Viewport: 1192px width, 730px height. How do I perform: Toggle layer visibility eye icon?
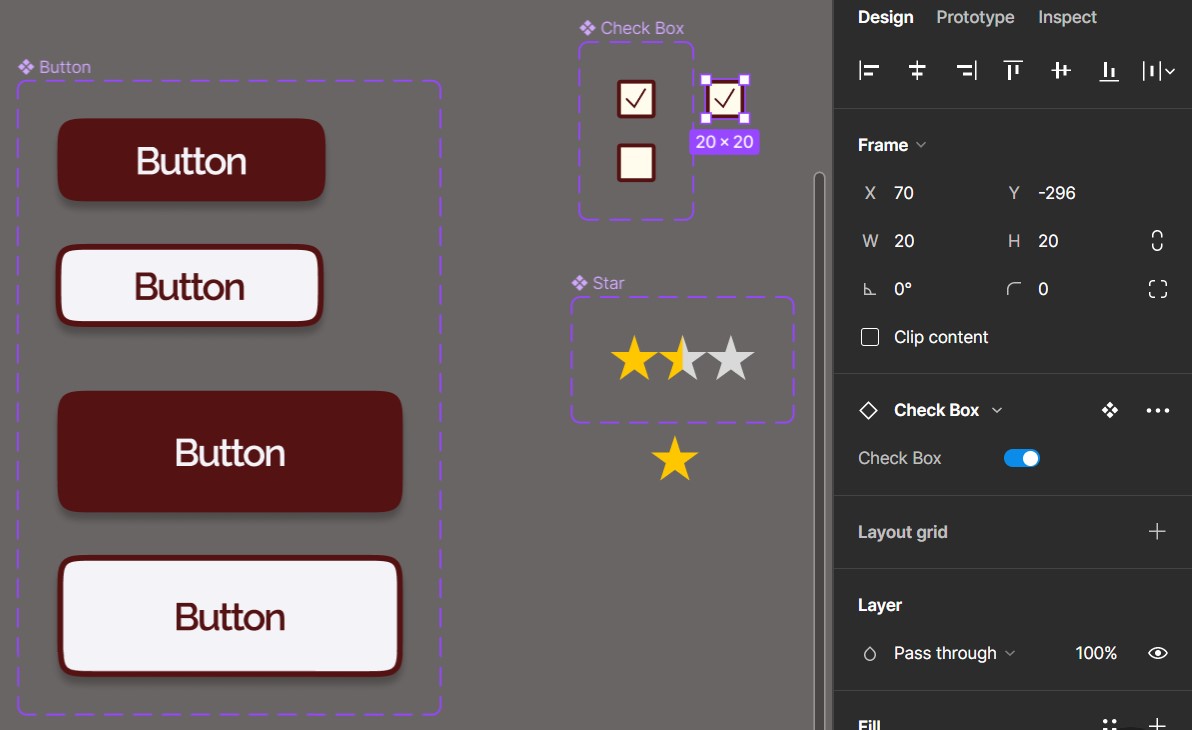[x=1157, y=653]
